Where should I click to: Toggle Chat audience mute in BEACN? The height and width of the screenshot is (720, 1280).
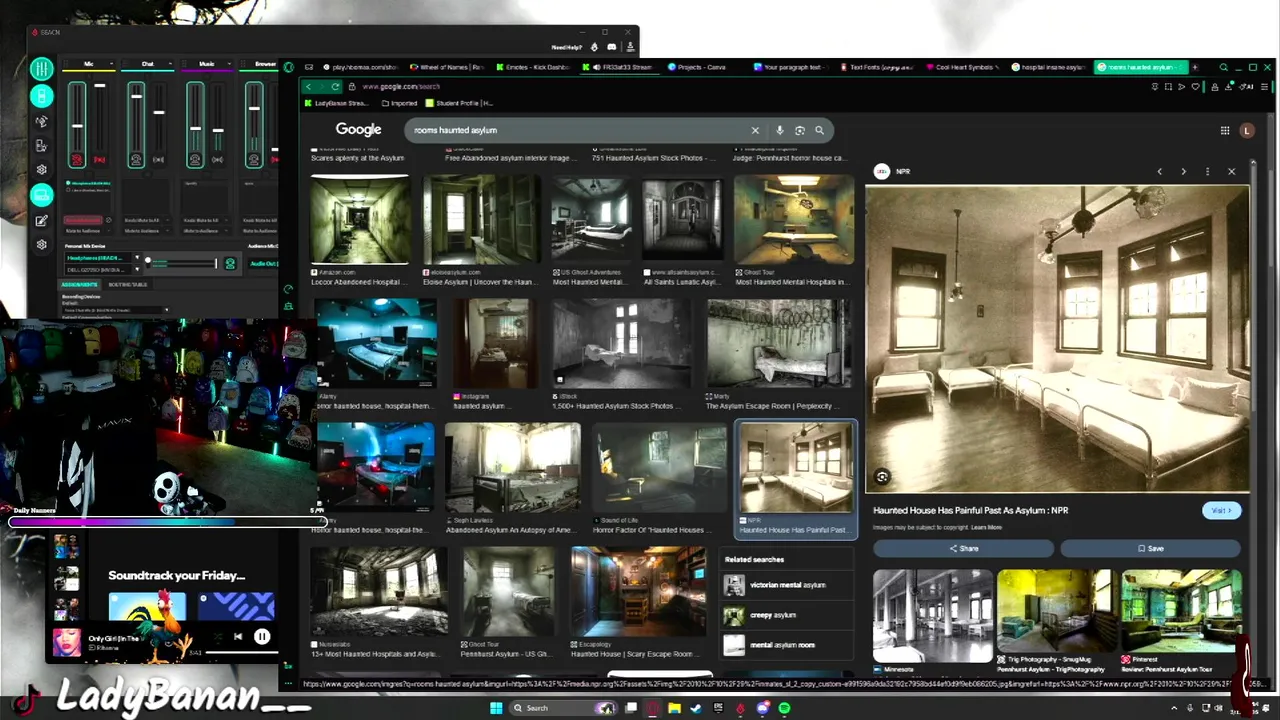point(158,159)
